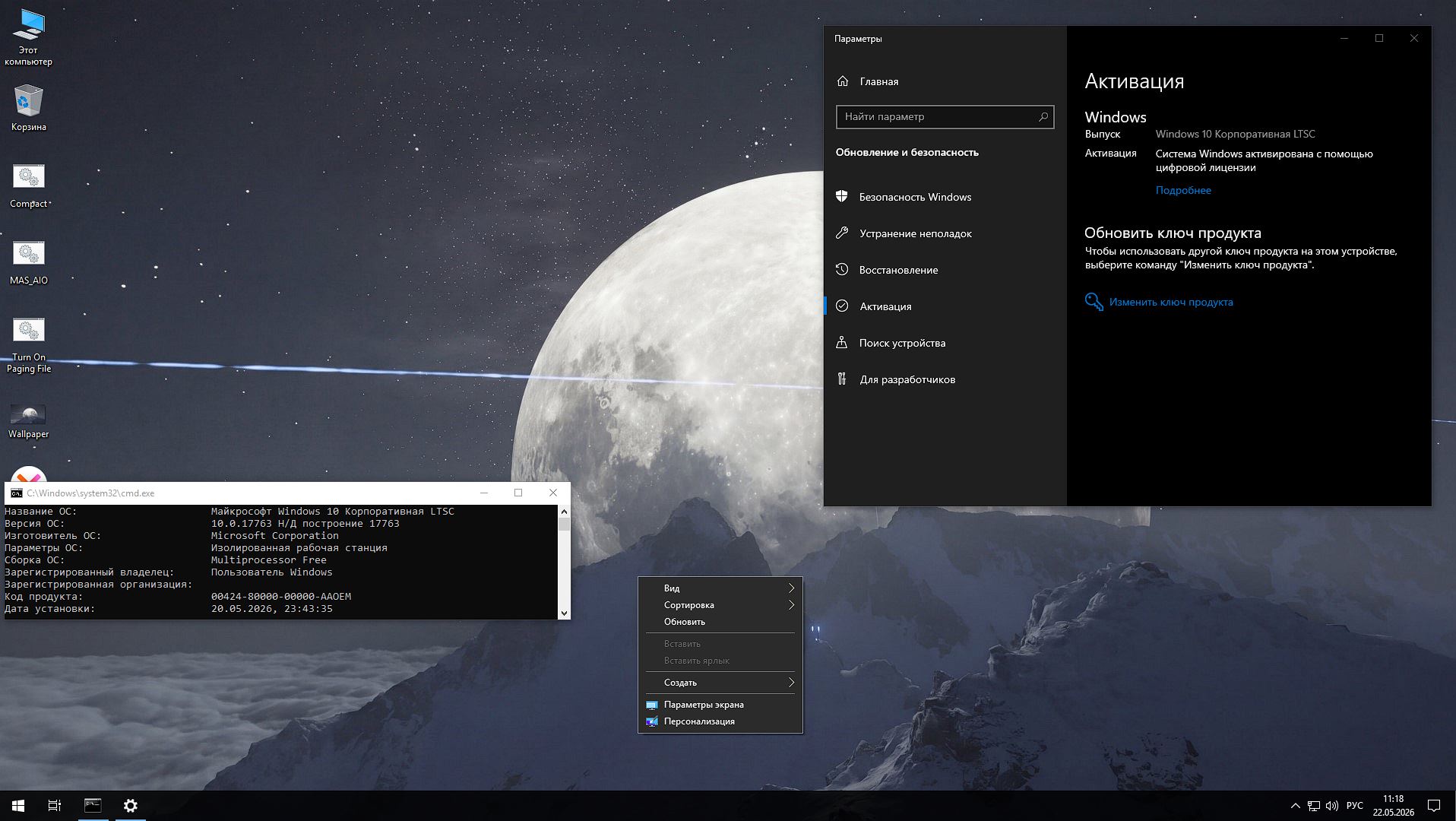Expand the Сортировка submenu arrow
This screenshot has width=1456, height=821.
click(791, 604)
